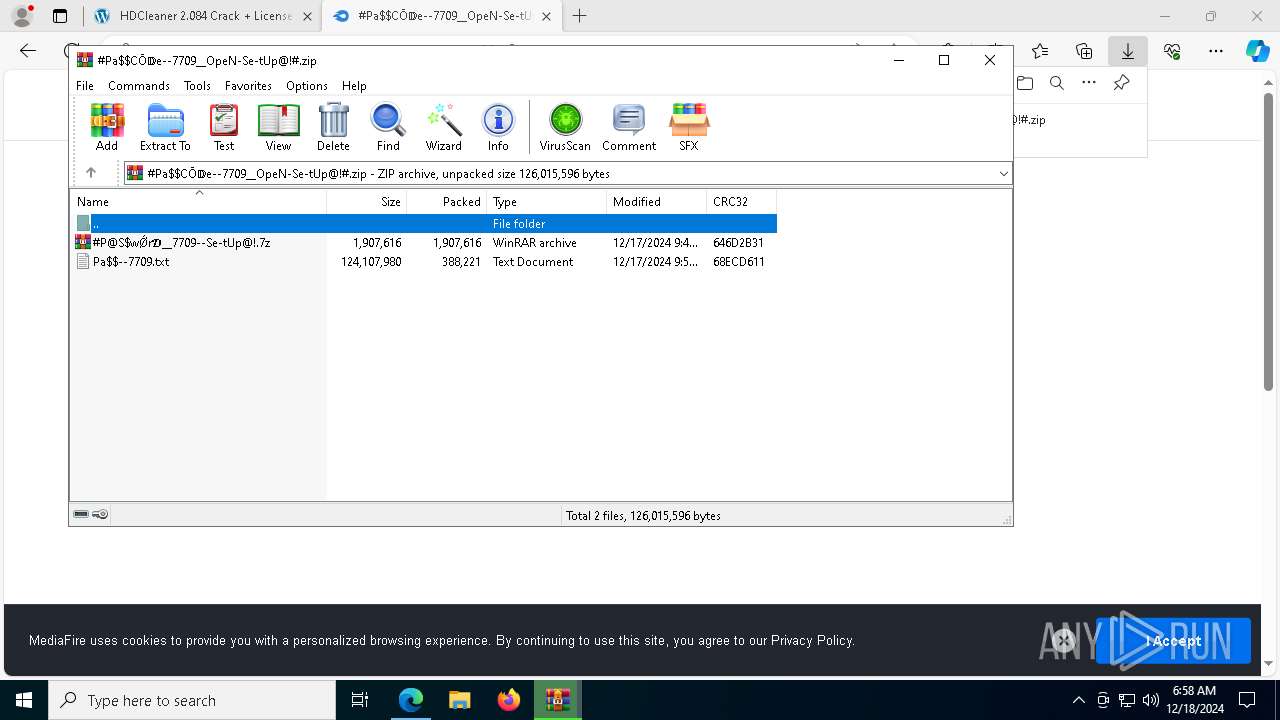1280x720 pixels.
Task: Open the Commands menu
Action: click(139, 86)
